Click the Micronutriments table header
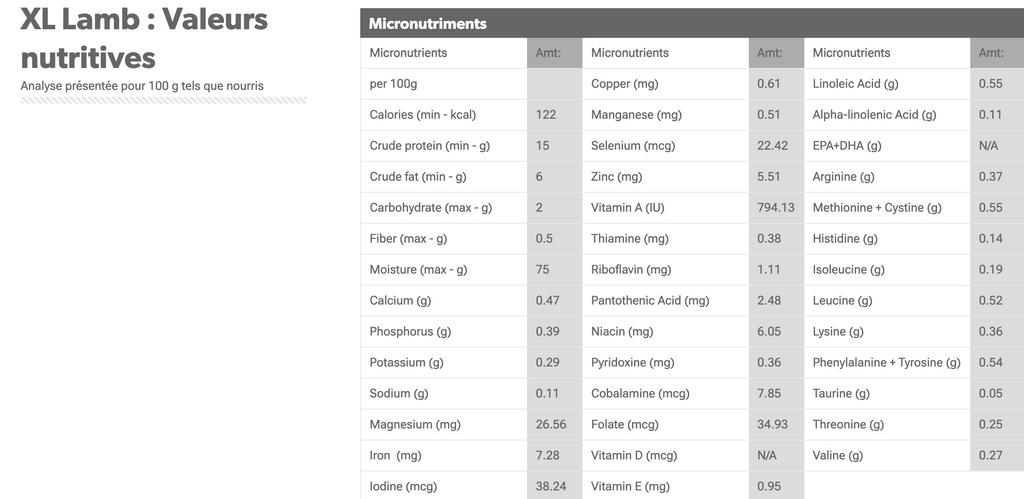1024x499 pixels. tap(692, 24)
